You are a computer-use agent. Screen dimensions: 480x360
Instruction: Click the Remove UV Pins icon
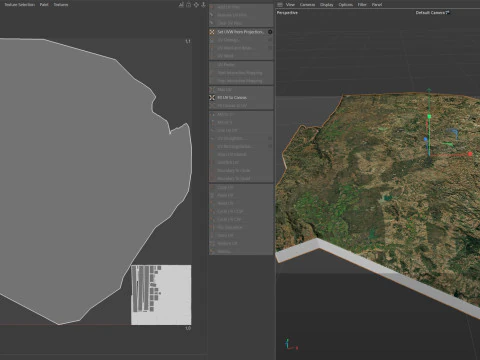[x=212, y=15]
